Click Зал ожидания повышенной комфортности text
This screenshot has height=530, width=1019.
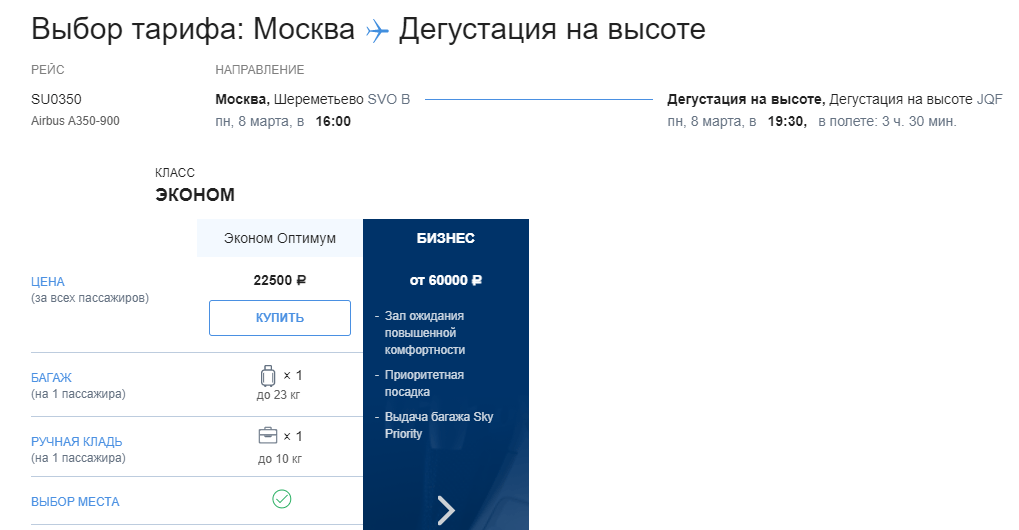424,333
